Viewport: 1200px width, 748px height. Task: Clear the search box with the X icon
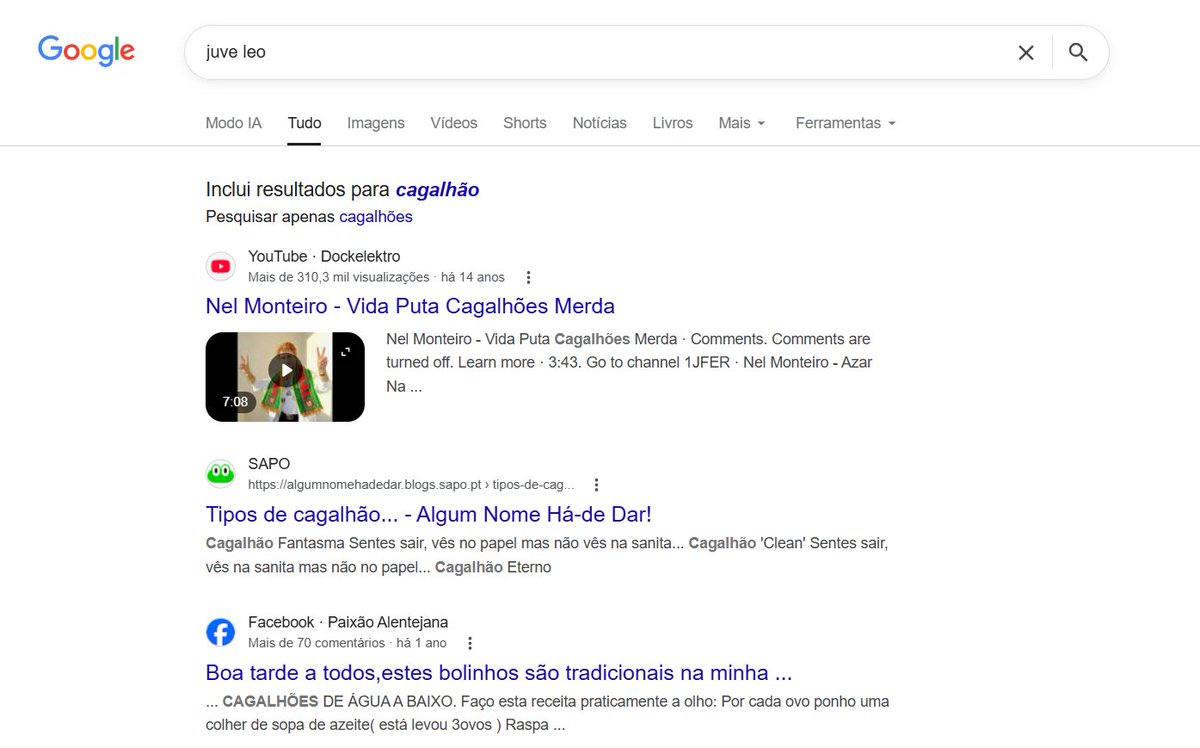[x=1026, y=52]
